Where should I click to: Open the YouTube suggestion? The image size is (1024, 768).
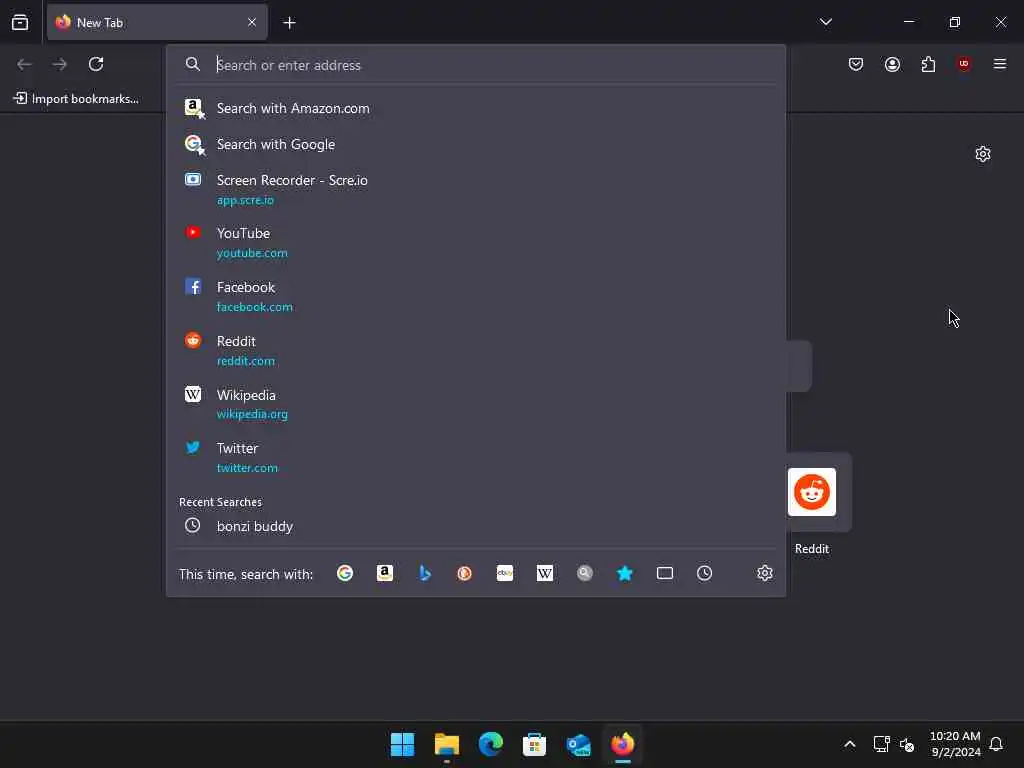click(476, 242)
